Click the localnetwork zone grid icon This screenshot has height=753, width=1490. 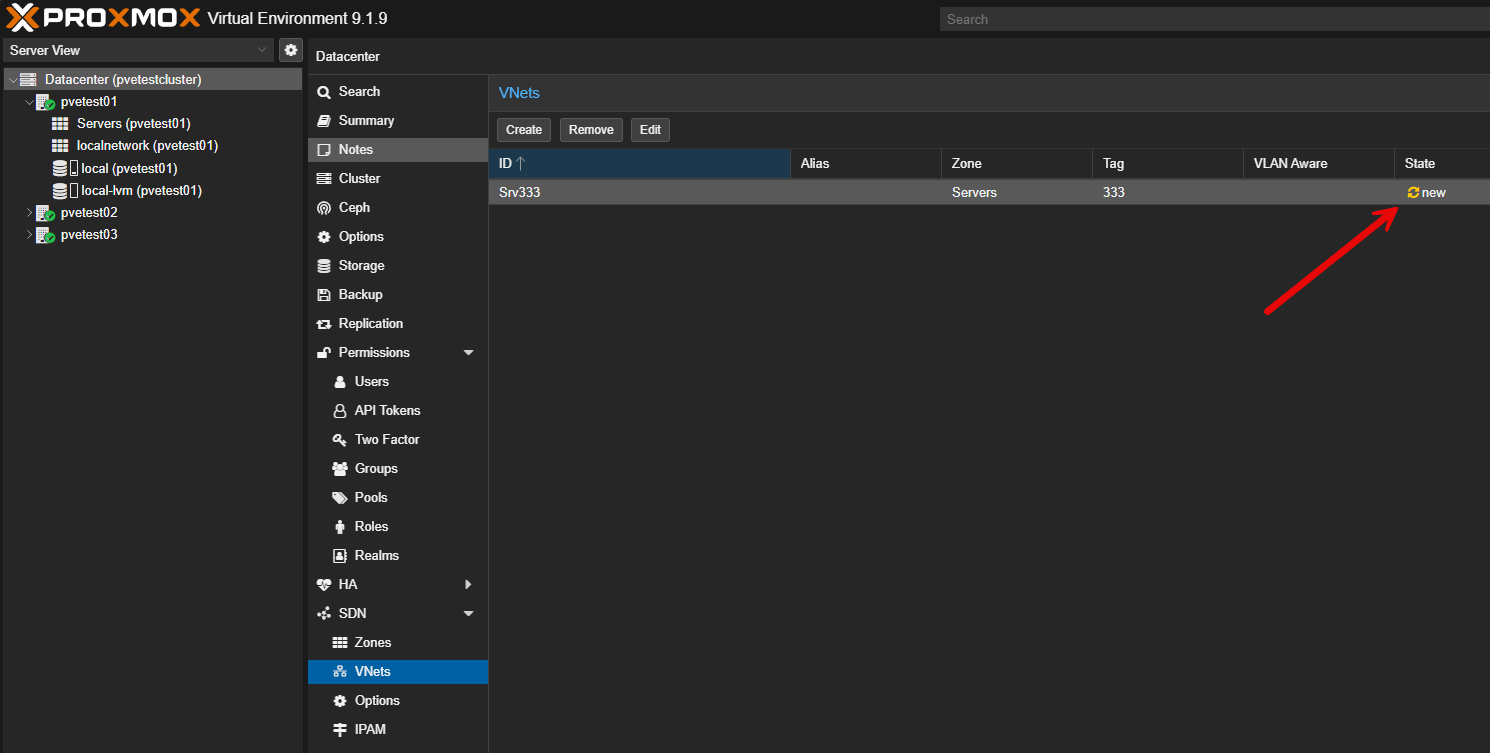click(60, 146)
